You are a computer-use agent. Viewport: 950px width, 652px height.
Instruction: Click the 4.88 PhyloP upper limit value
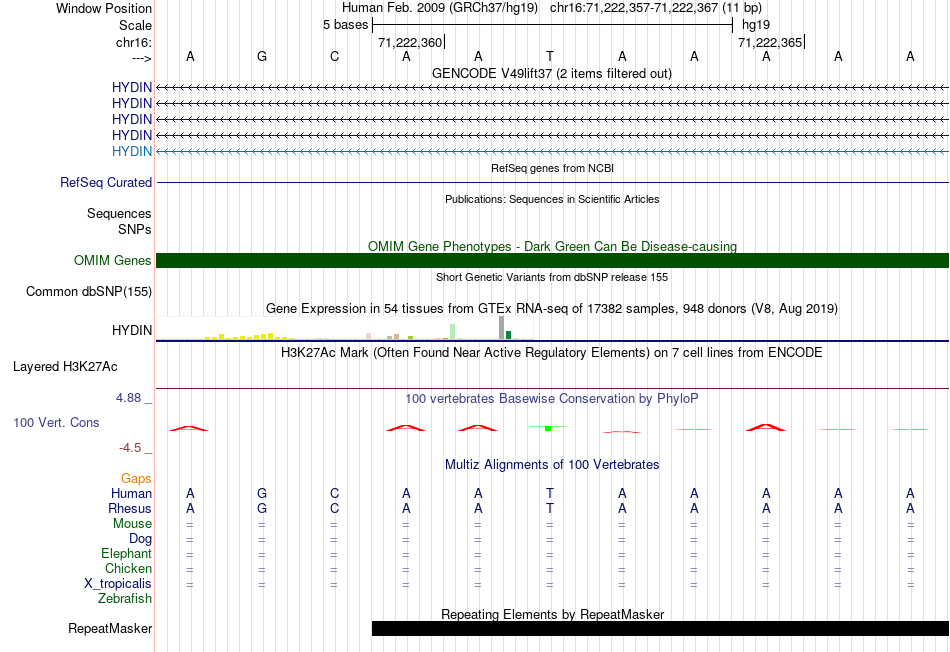(x=128, y=398)
